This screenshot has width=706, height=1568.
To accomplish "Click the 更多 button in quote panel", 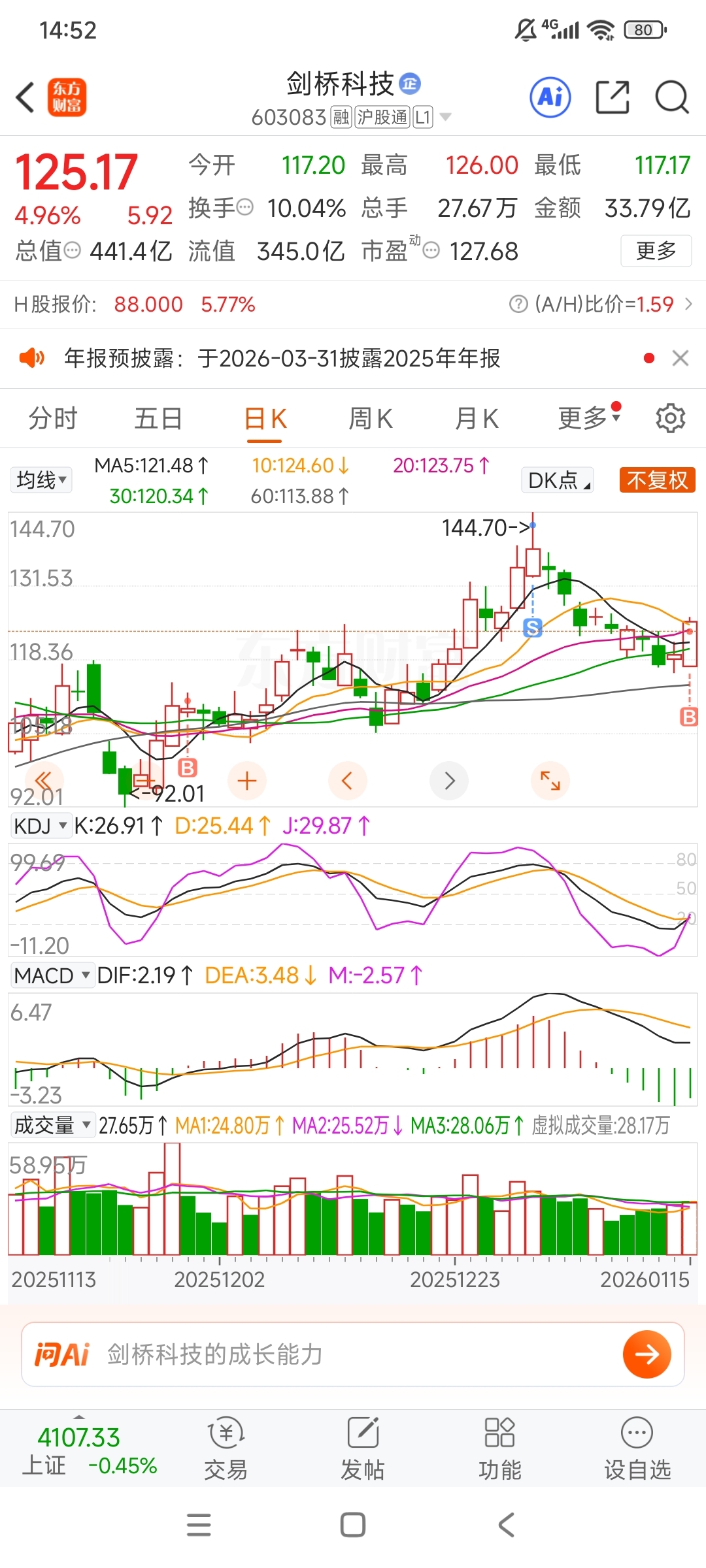I will click(656, 251).
